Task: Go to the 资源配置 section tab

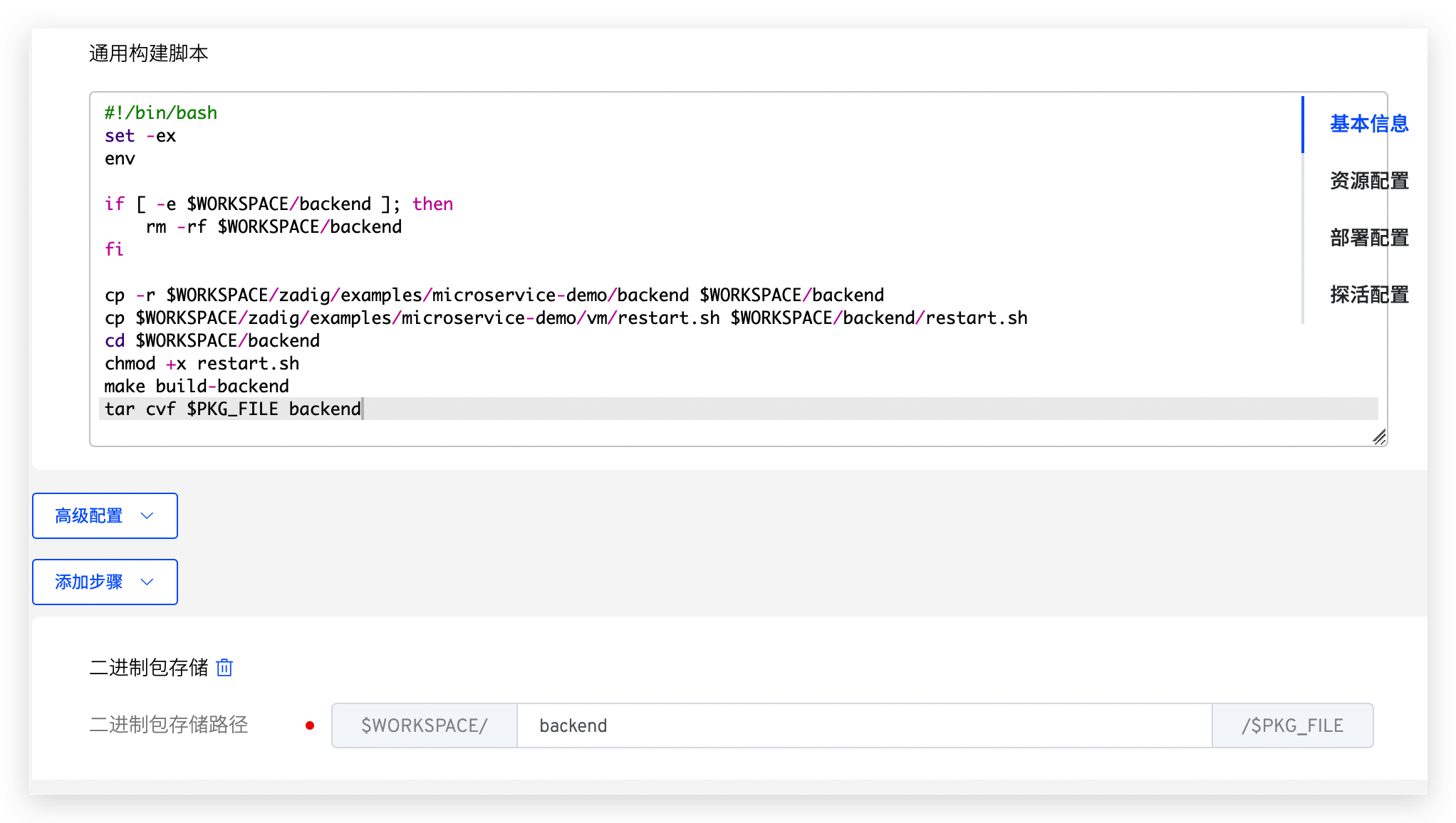Action: click(1368, 181)
